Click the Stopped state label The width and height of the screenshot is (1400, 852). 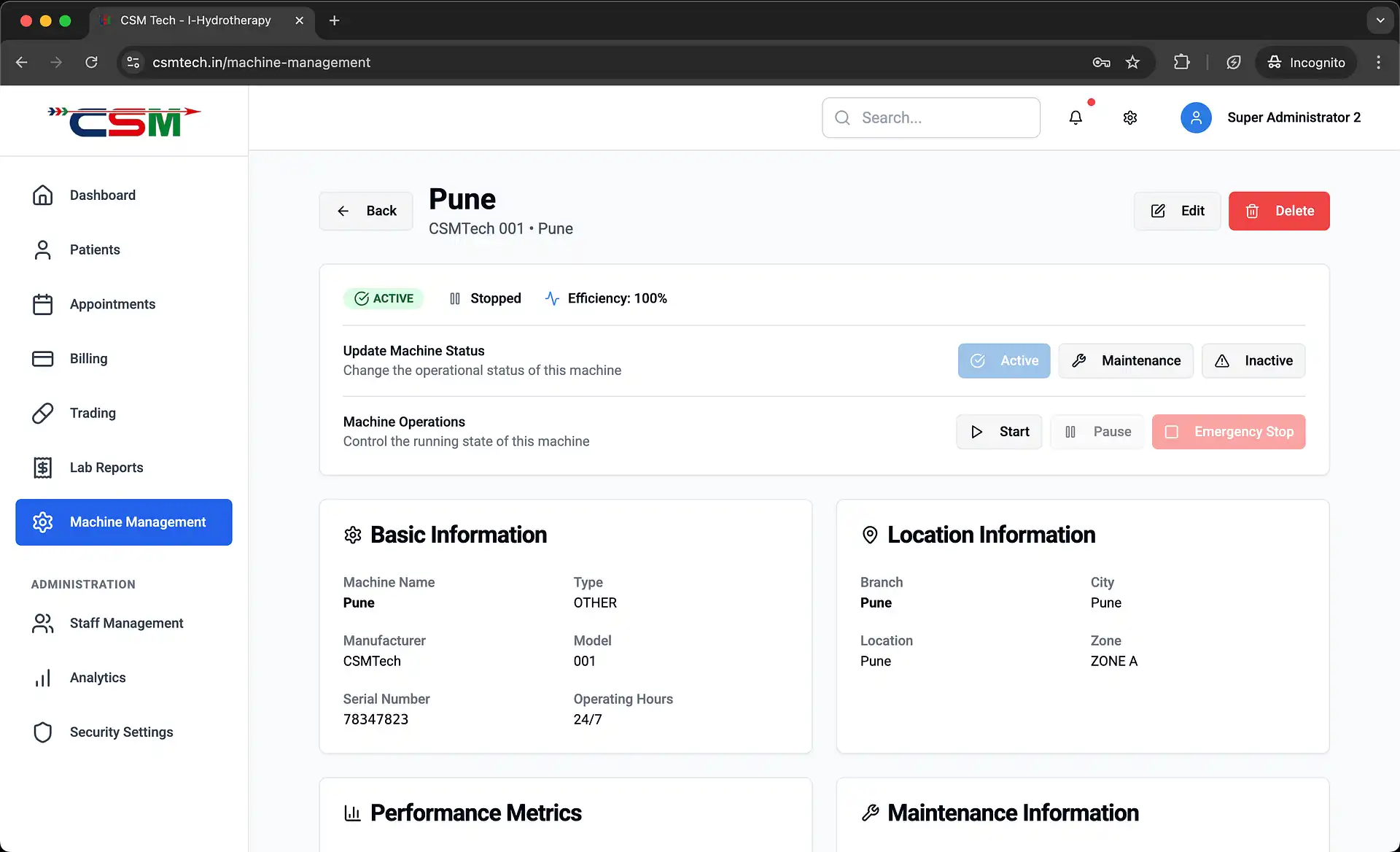click(496, 298)
